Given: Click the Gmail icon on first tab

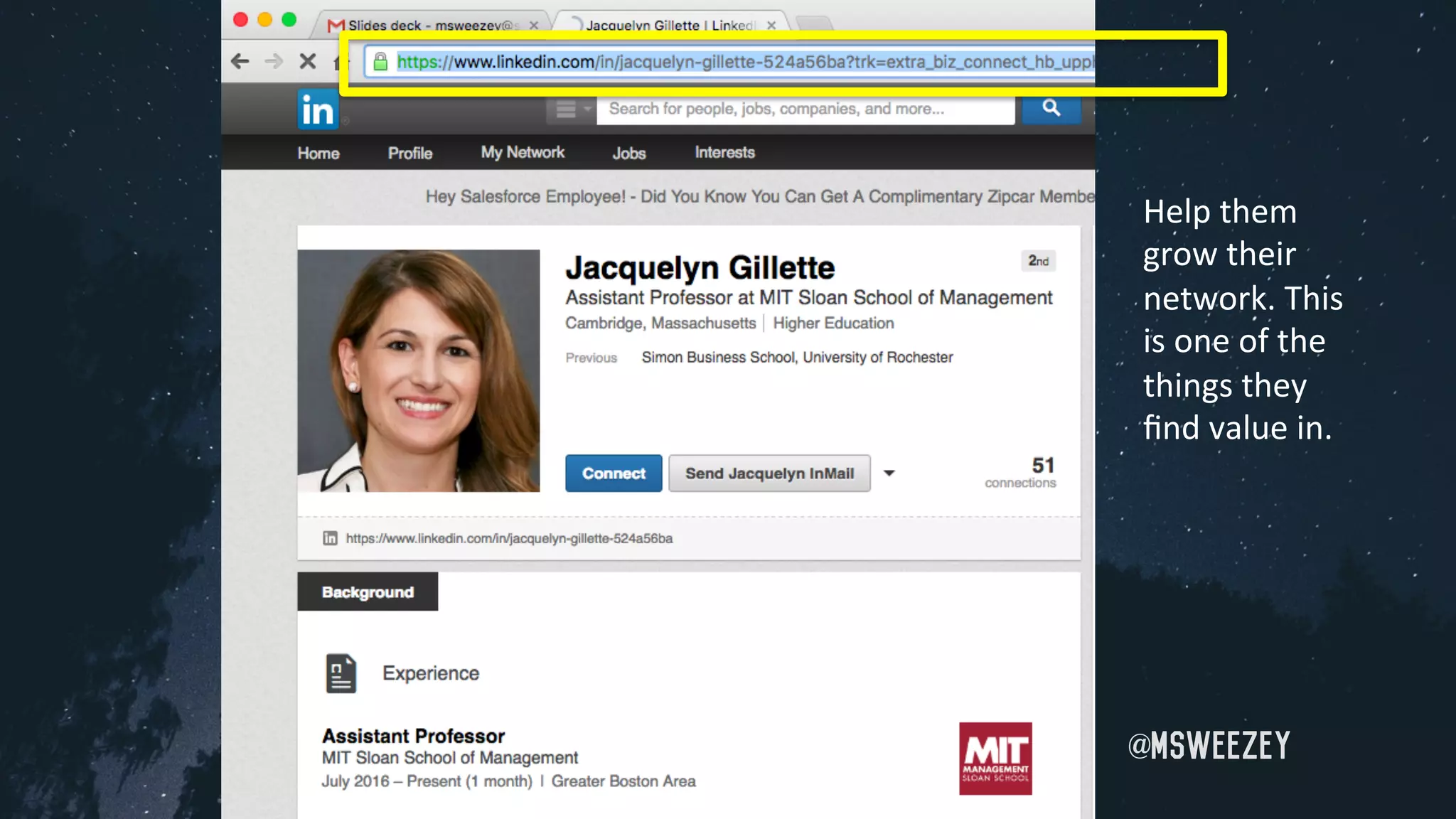Looking at the screenshot, I should pos(336,26).
